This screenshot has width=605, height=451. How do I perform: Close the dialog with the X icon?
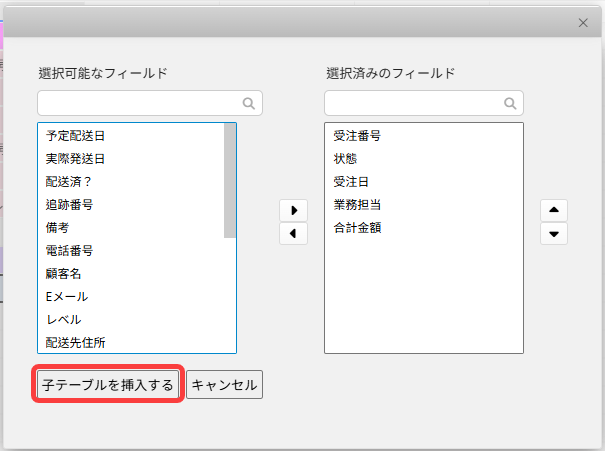(x=584, y=23)
